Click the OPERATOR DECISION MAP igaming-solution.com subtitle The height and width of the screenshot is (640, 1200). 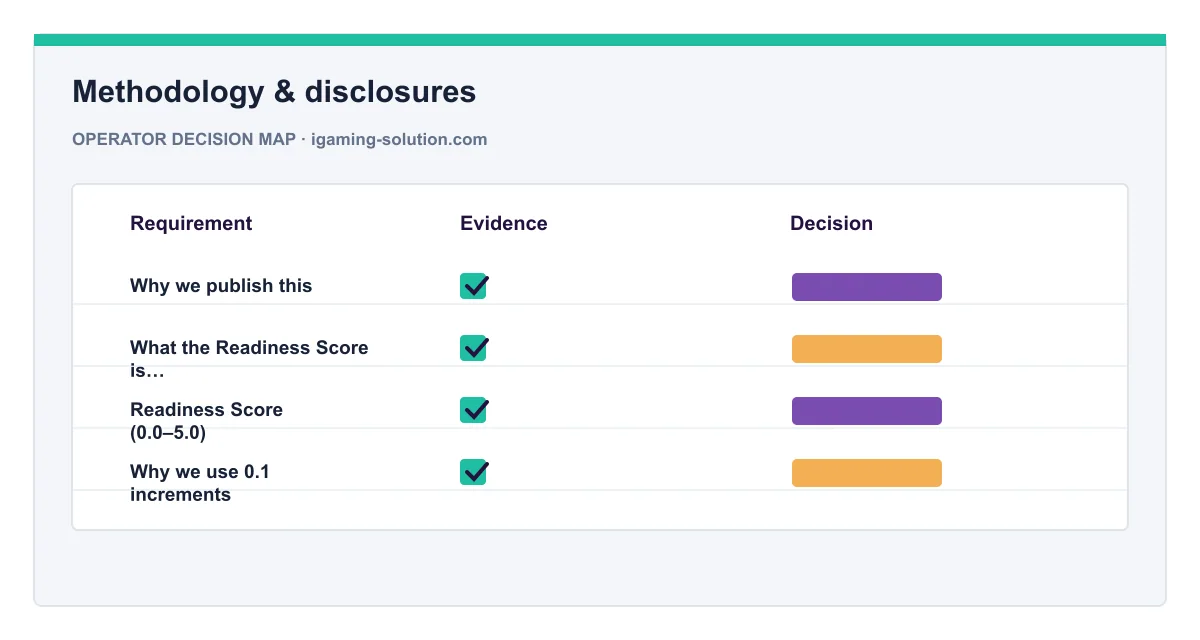[x=280, y=139]
